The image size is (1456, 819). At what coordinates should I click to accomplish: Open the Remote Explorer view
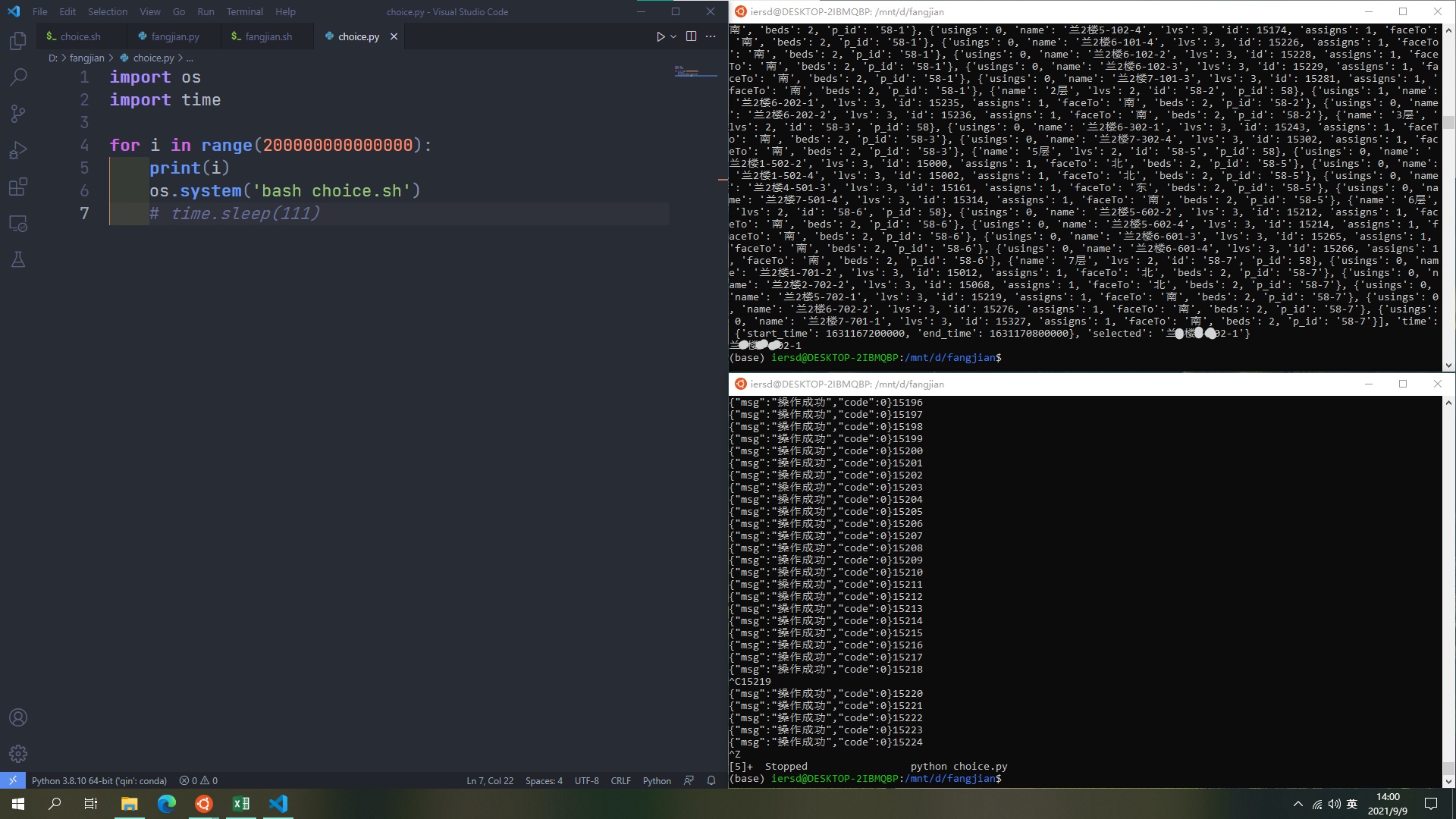pos(18,223)
